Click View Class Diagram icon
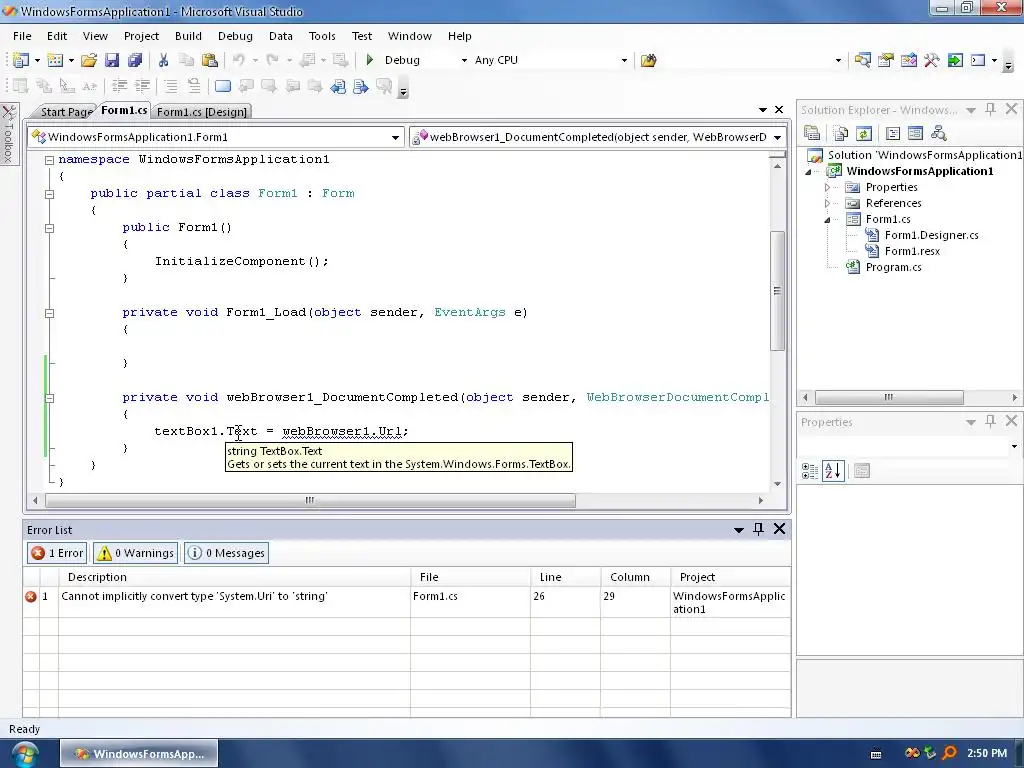This screenshot has height=768, width=1024. tap(938, 133)
